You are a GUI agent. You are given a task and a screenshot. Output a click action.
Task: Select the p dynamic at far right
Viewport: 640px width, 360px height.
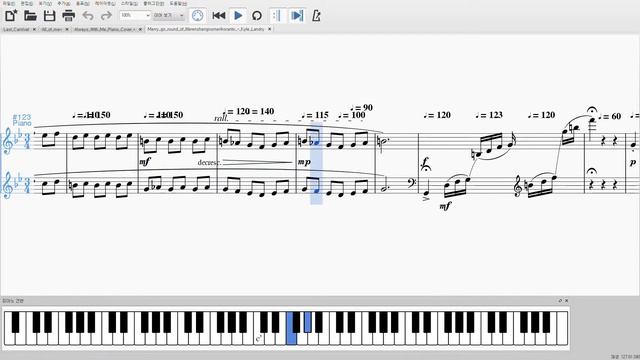pyautogui.click(x=633, y=162)
